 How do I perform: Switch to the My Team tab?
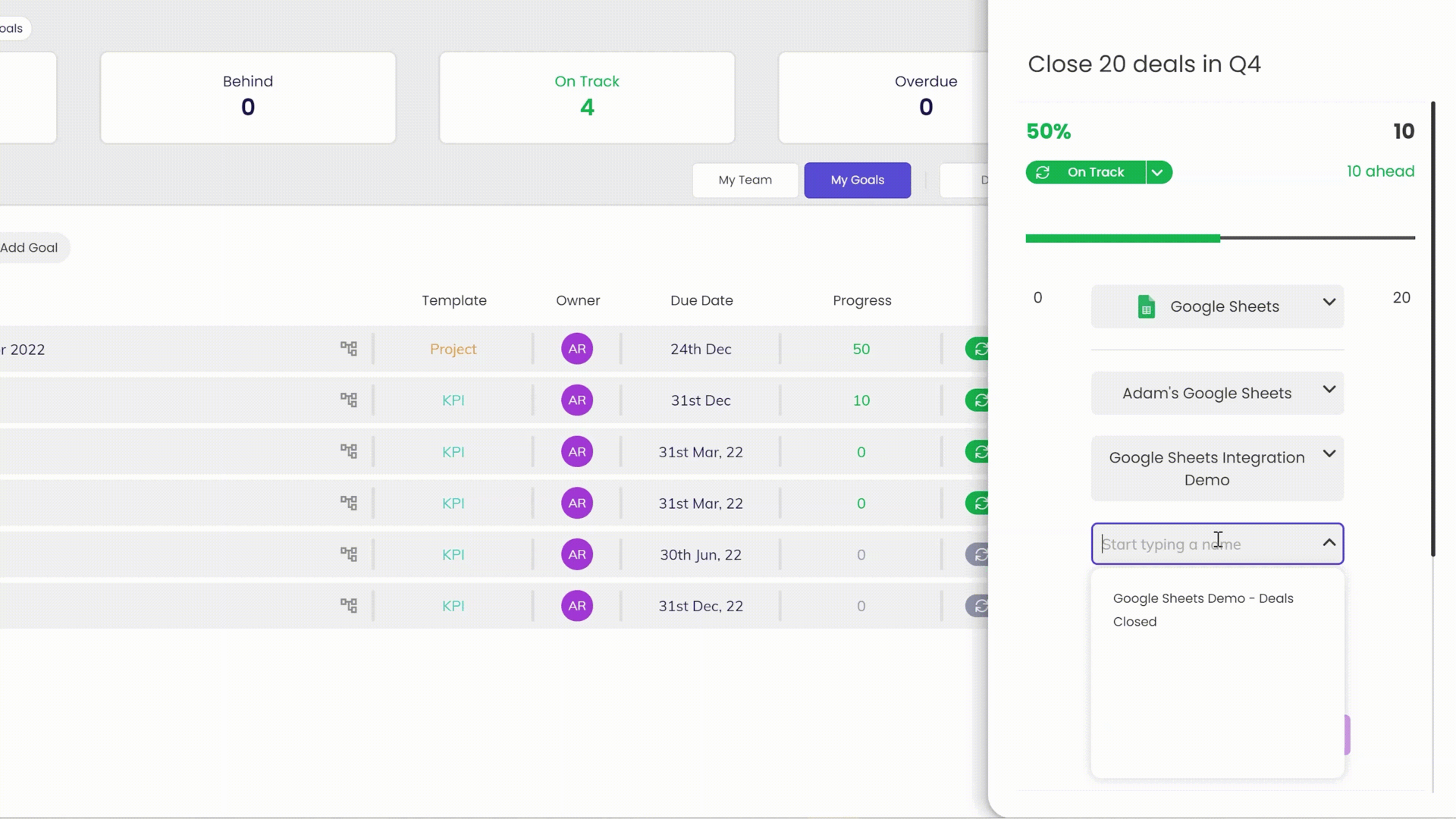point(745,180)
